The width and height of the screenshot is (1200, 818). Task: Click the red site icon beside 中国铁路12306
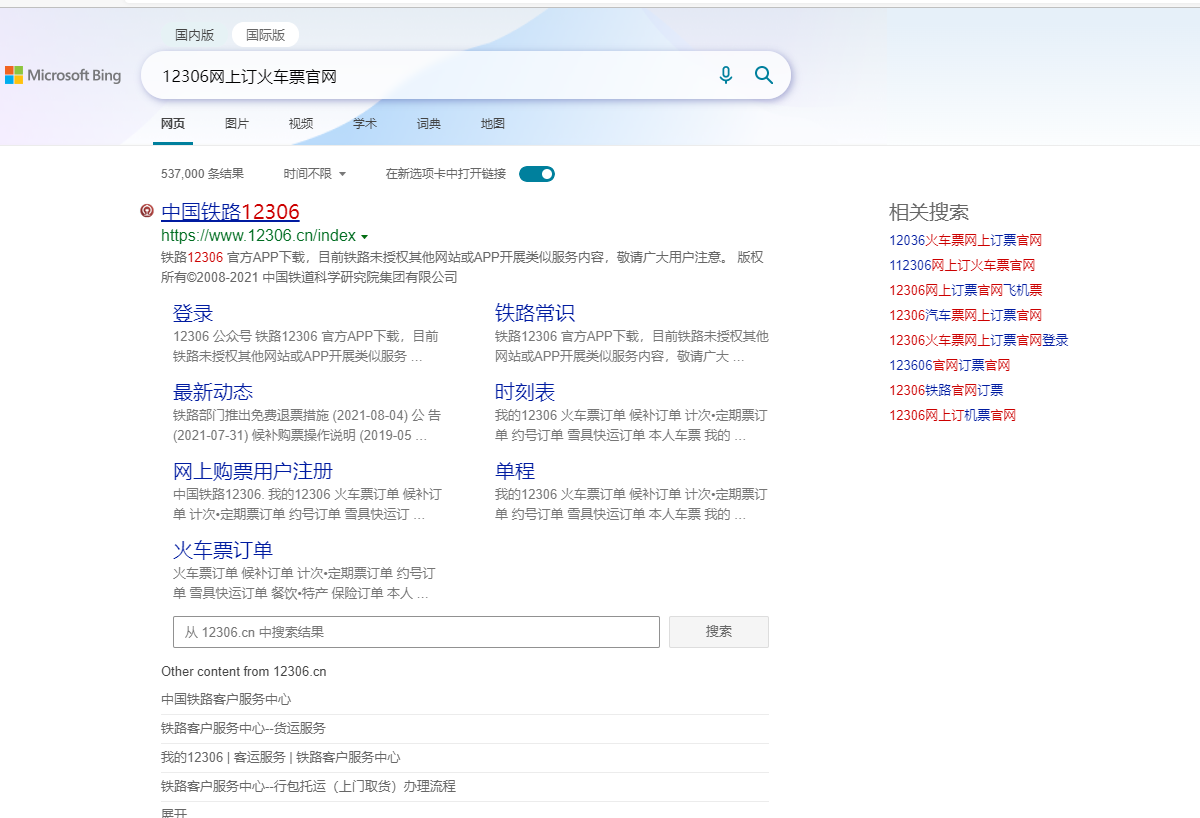pos(147,211)
